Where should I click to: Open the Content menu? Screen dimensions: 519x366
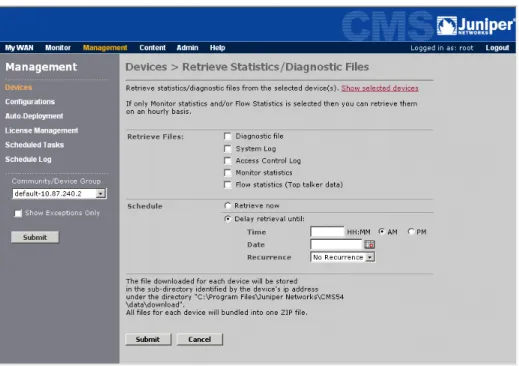pyautogui.click(x=152, y=48)
